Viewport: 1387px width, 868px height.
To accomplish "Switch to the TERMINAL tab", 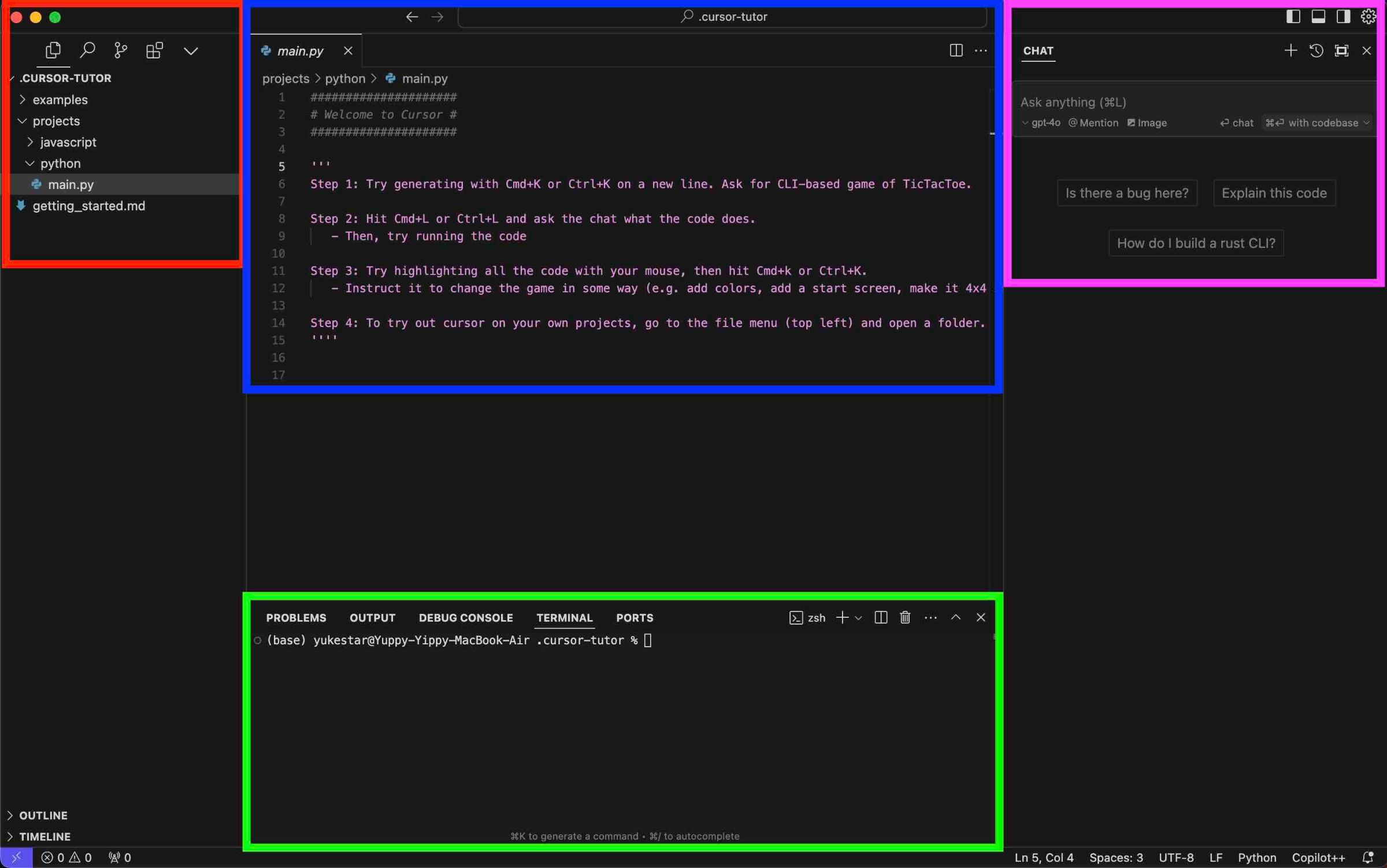I will 564,618.
